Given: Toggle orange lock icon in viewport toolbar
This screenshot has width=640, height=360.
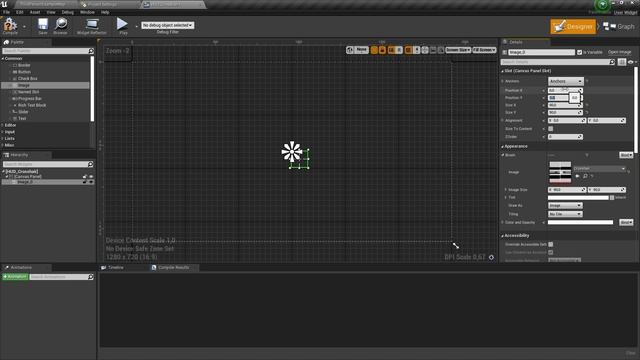Looking at the screenshot, I should [x=382, y=50].
